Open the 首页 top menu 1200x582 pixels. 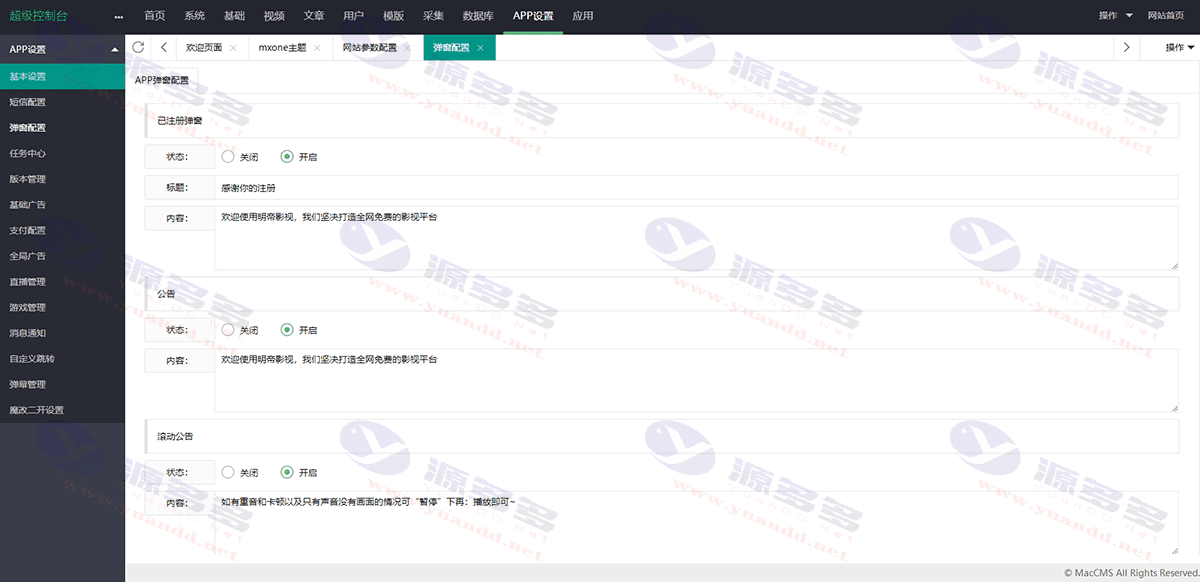(x=154, y=16)
